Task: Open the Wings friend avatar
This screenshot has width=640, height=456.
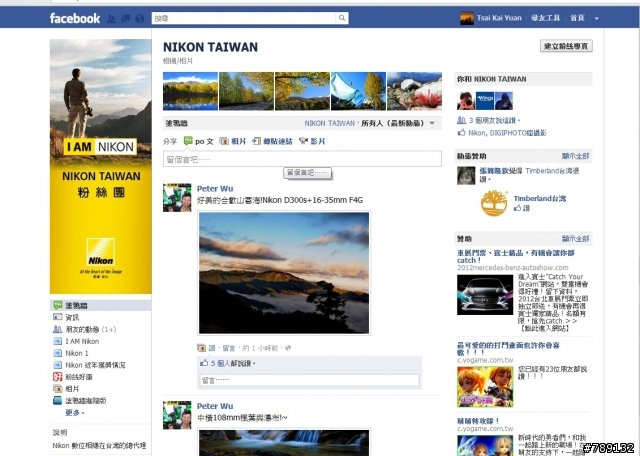Action: point(484,101)
